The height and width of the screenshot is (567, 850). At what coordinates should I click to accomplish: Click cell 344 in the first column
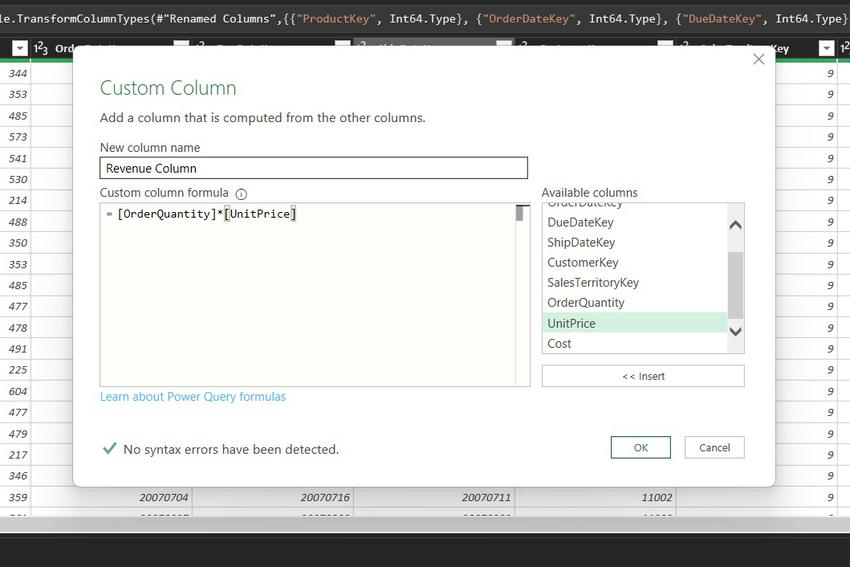[18, 73]
